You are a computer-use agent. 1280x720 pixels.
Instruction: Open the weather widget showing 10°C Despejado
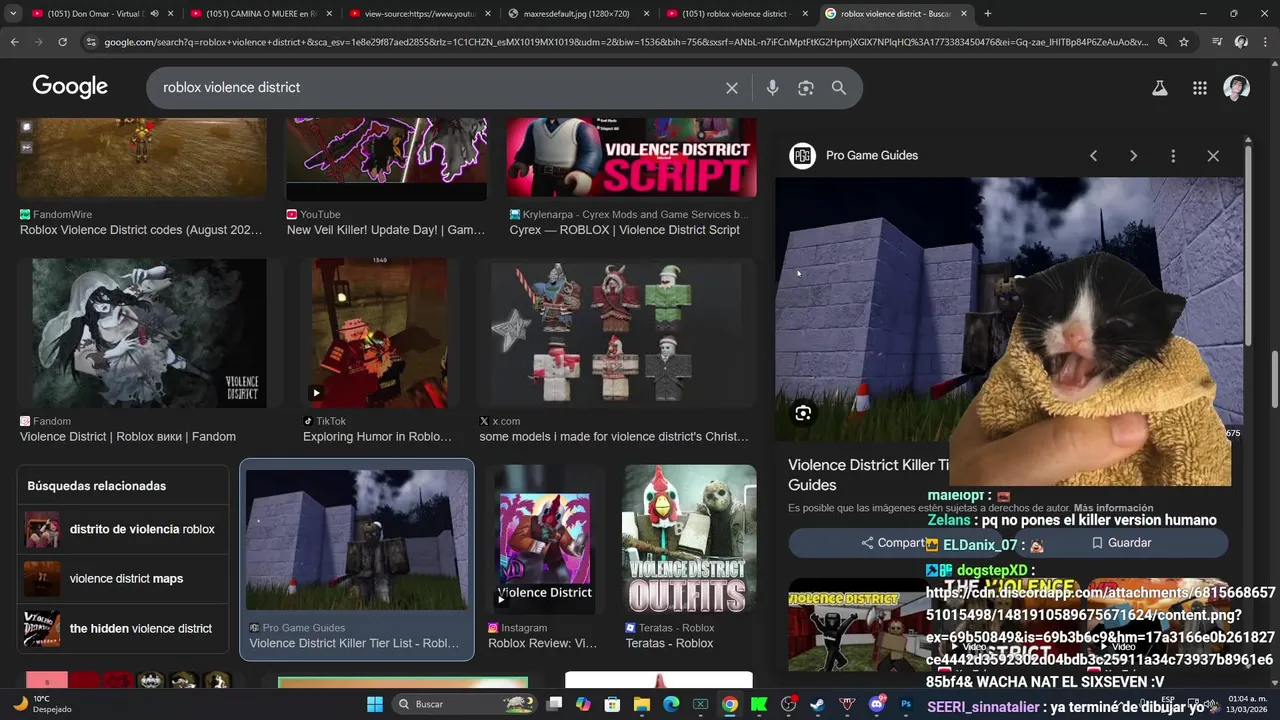[42, 704]
